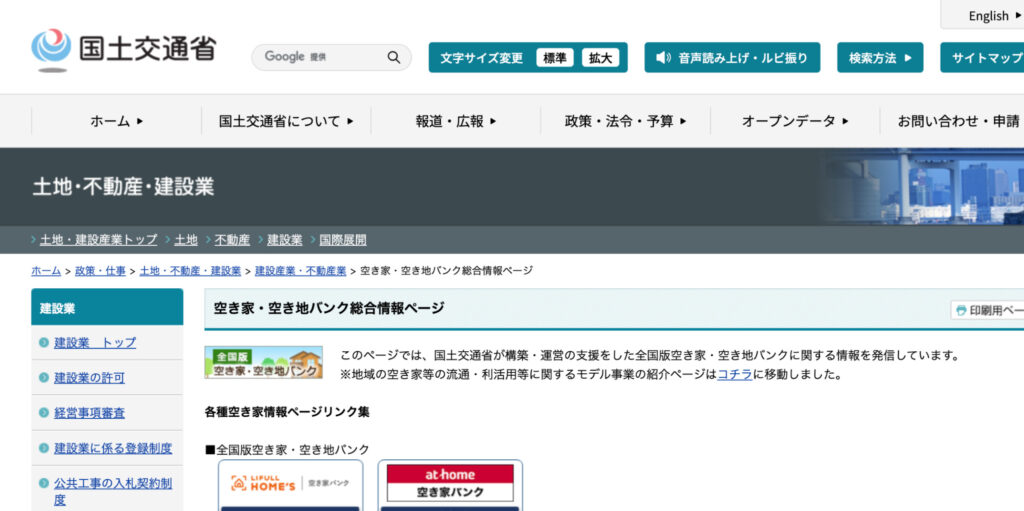Click the arrow after 検索方法
Viewport: 1024px width, 511px height.
click(908, 58)
